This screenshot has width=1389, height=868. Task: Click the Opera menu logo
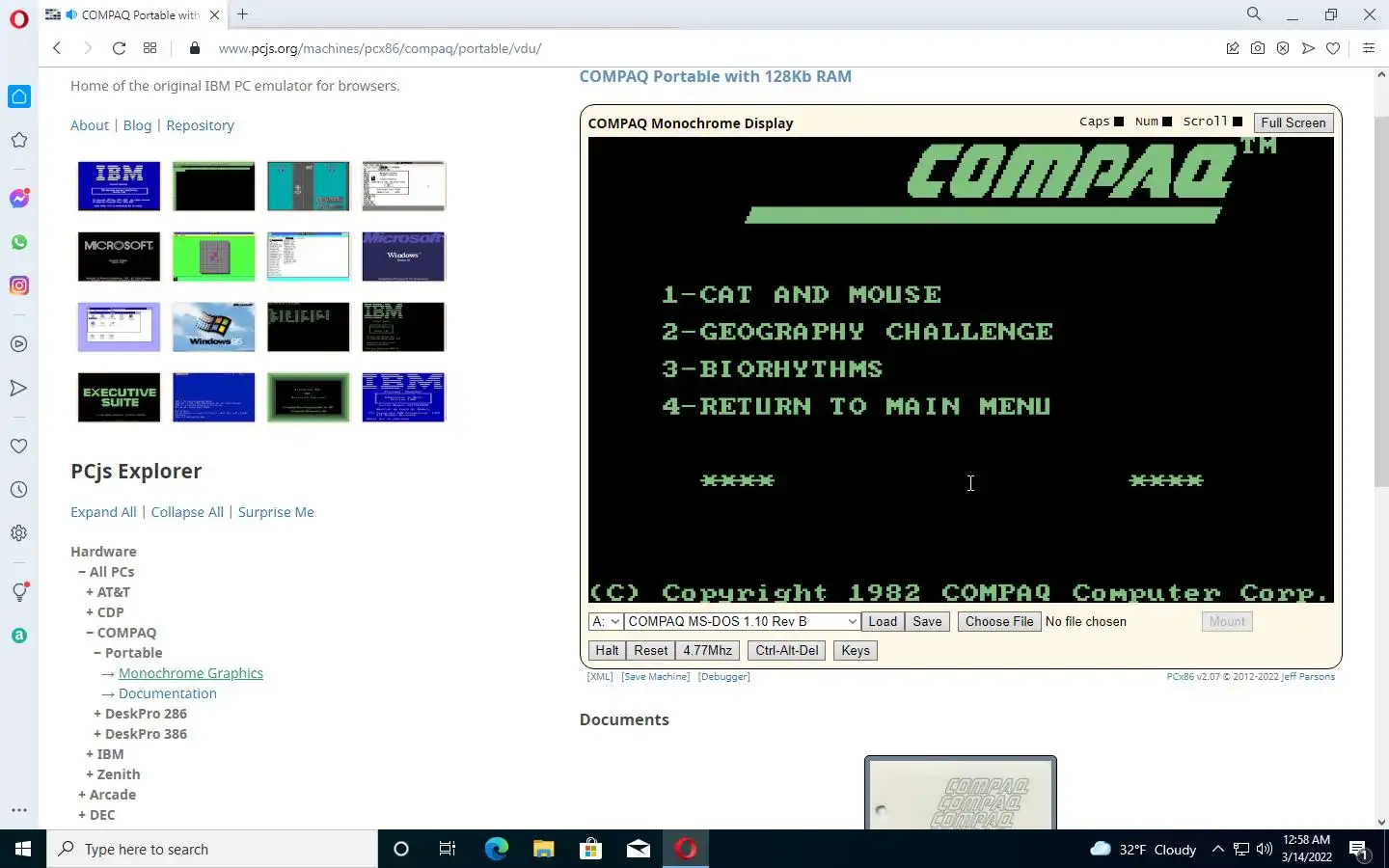point(19,19)
